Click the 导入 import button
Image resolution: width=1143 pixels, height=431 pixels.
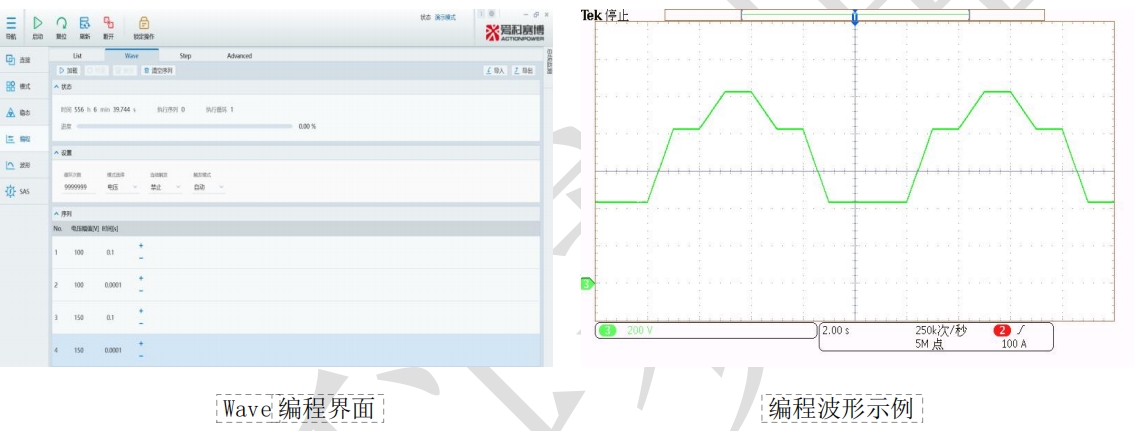click(x=495, y=71)
